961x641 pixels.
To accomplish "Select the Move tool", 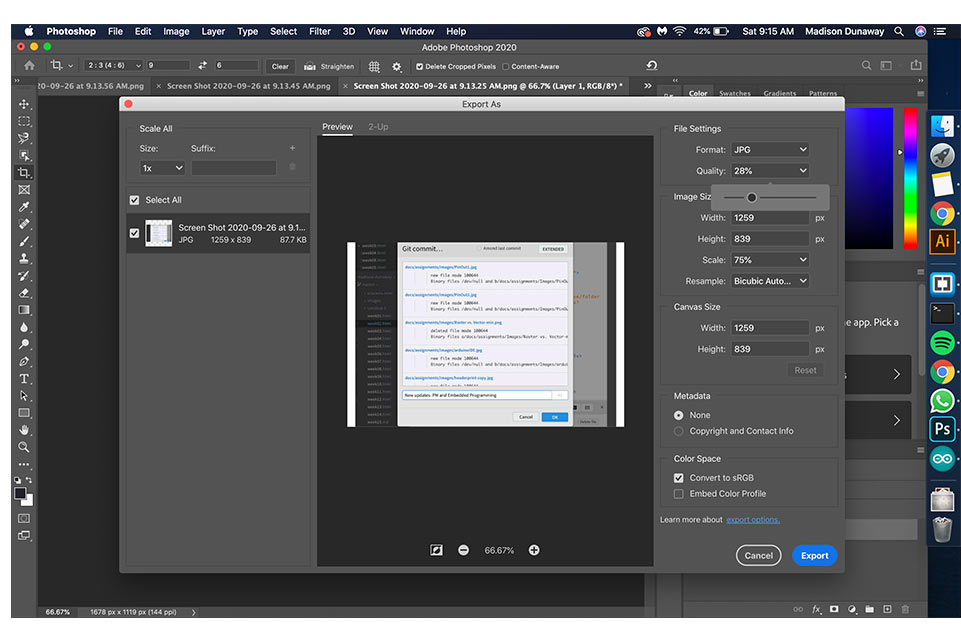I will pyautogui.click(x=24, y=104).
